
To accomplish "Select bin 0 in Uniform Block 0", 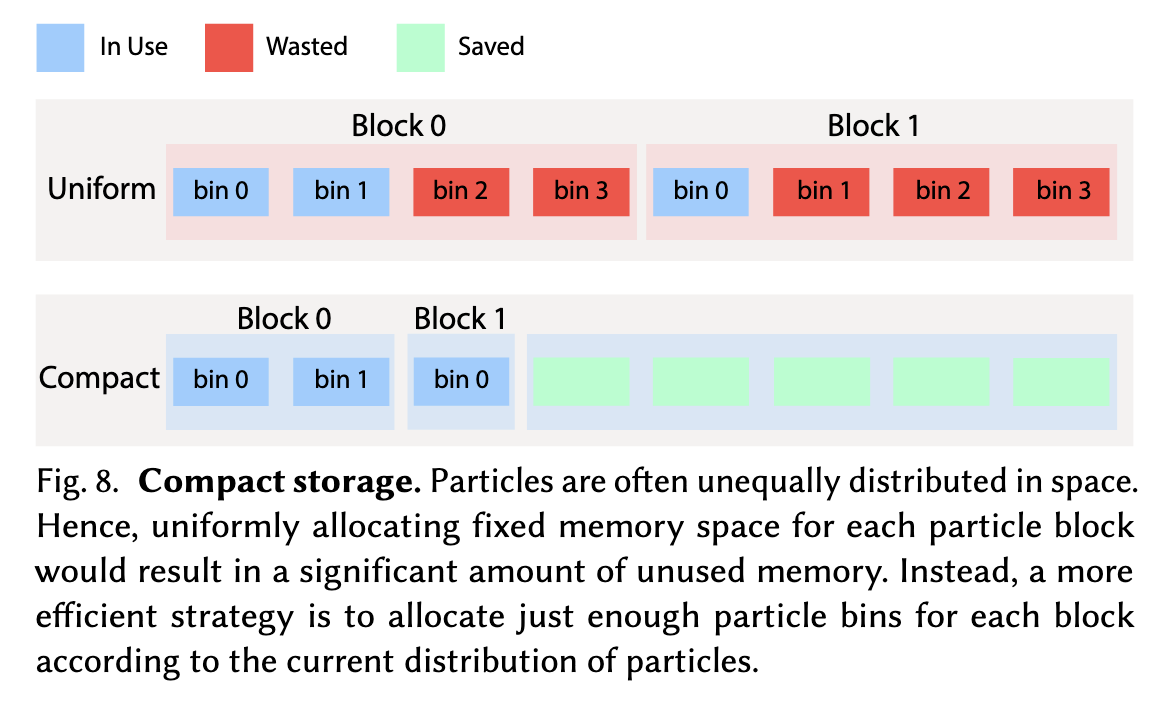I will (220, 192).
